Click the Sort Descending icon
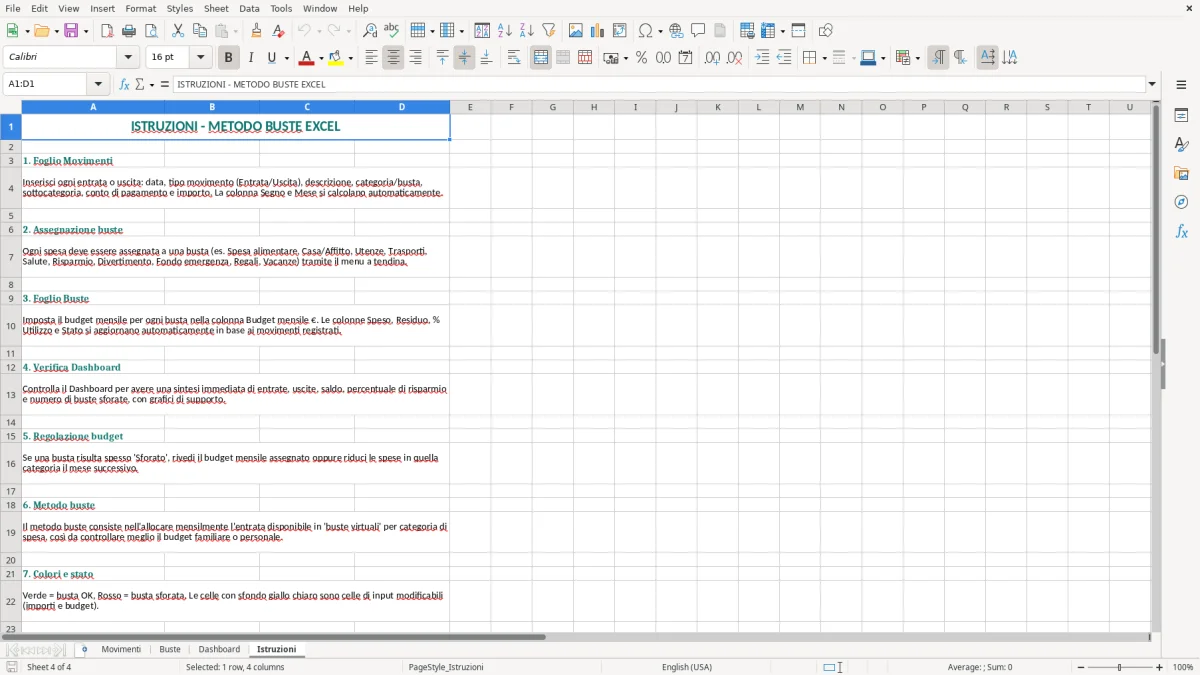 click(526, 31)
